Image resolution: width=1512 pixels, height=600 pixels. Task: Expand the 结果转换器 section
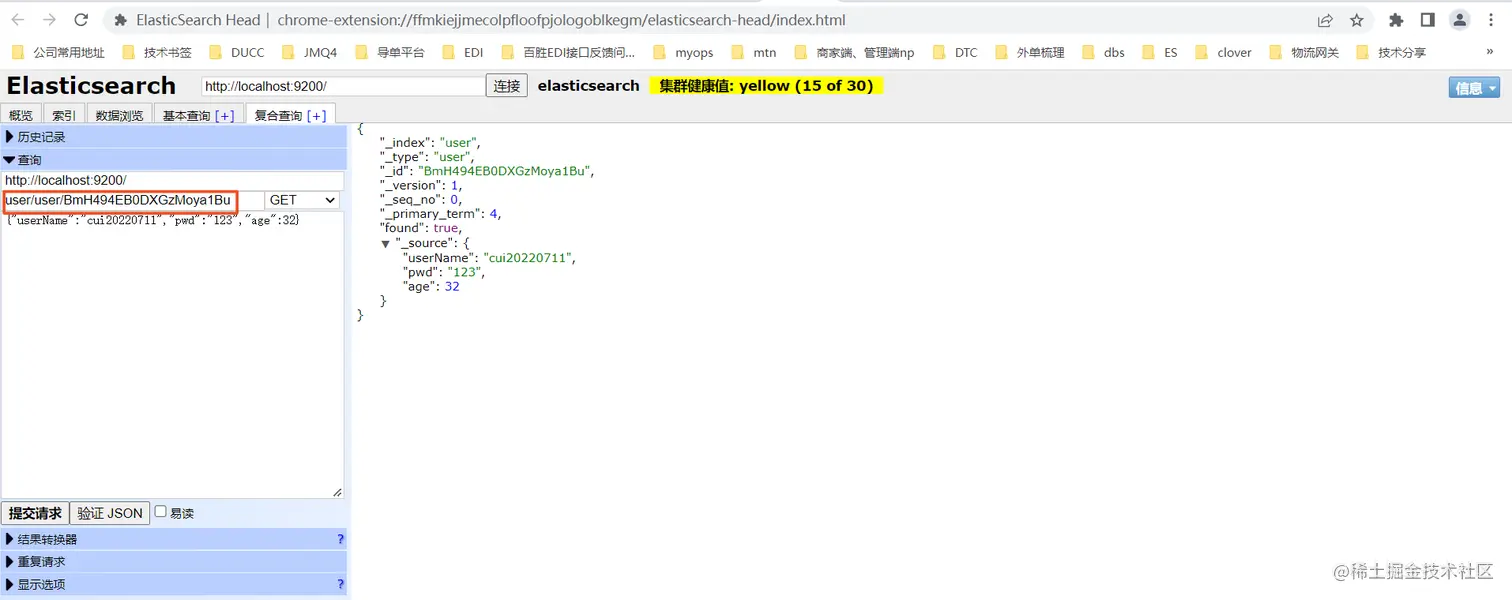174,539
